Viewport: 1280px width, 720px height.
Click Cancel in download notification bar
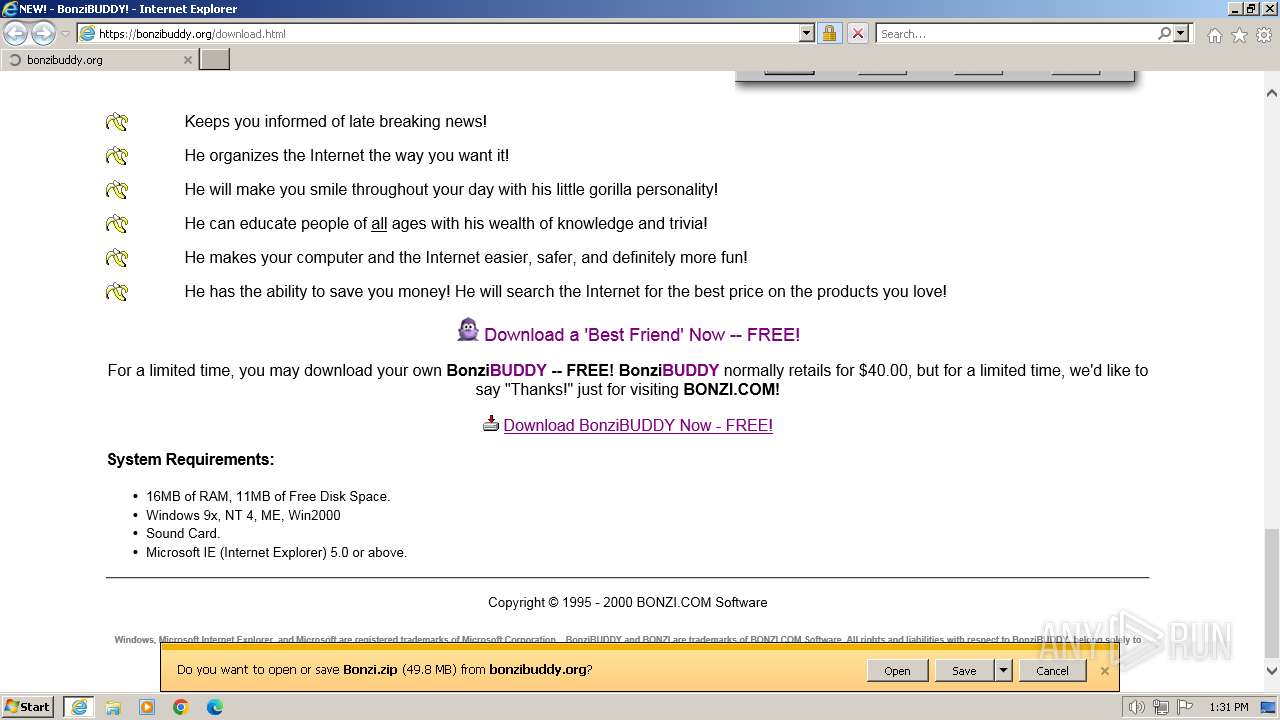(1052, 671)
